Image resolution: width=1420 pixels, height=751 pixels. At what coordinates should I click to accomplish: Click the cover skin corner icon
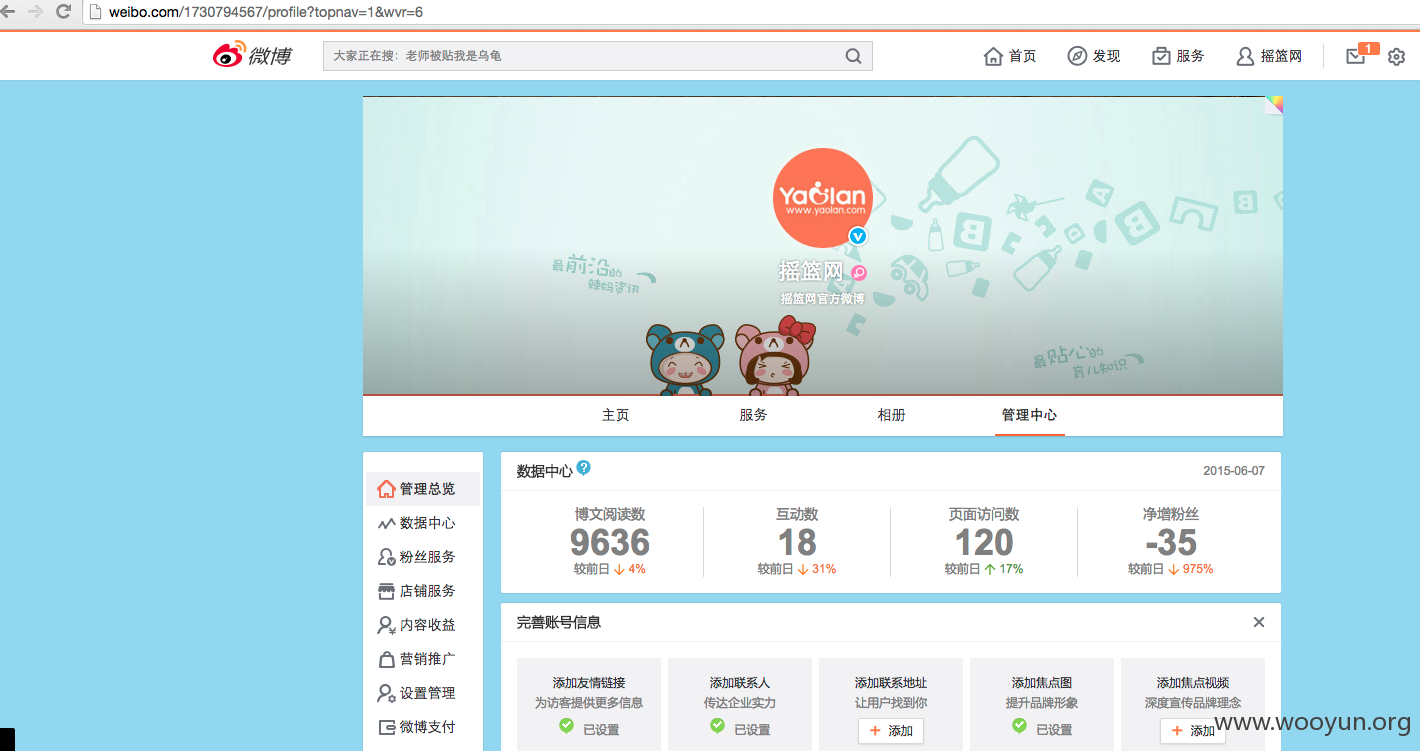point(1274,105)
